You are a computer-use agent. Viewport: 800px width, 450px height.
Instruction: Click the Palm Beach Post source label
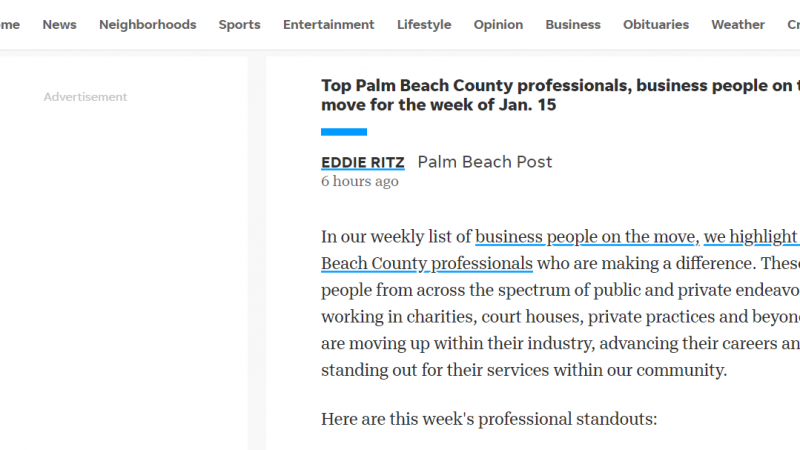click(x=485, y=162)
